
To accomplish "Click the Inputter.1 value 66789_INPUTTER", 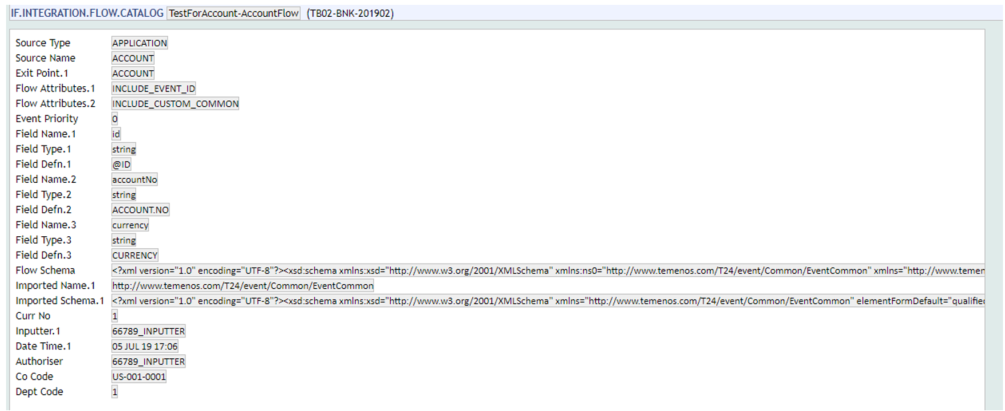I will point(149,330).
